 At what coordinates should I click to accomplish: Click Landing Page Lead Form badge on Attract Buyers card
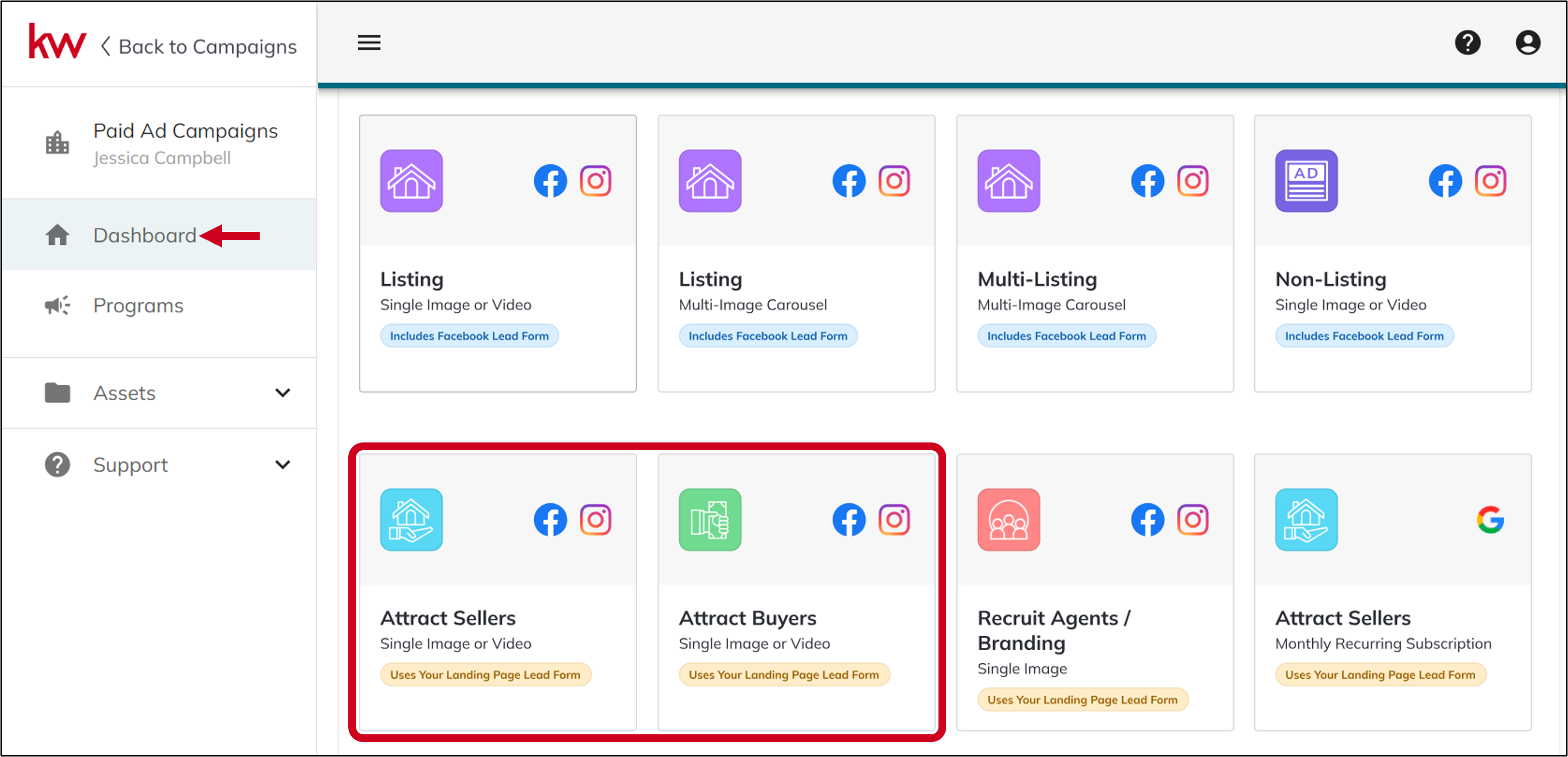783,675
